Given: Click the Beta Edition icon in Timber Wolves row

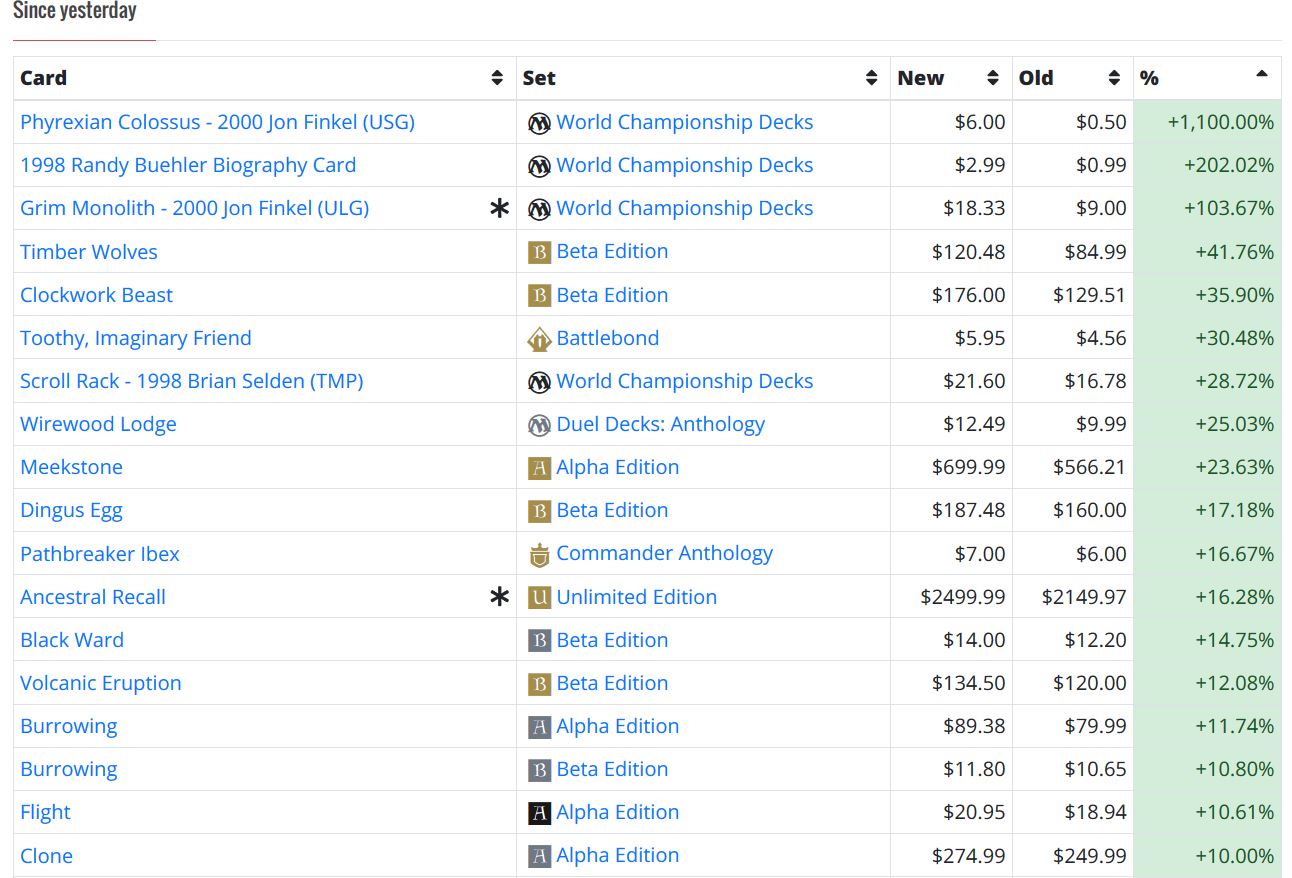Looking at the screenshot, I should 539,252.
